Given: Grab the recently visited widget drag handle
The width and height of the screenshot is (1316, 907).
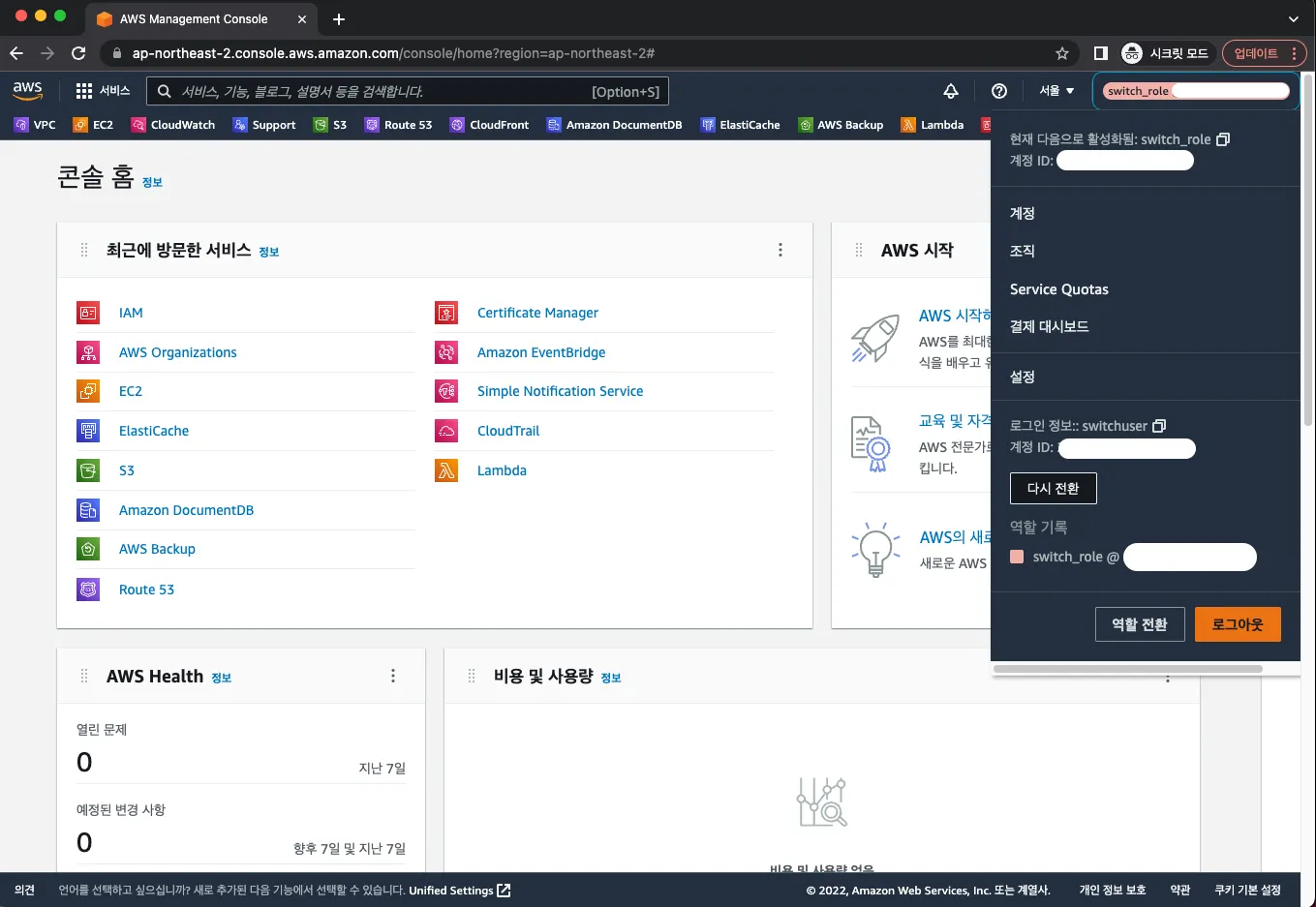Looking at the screenshot, I should coord(84,250).
